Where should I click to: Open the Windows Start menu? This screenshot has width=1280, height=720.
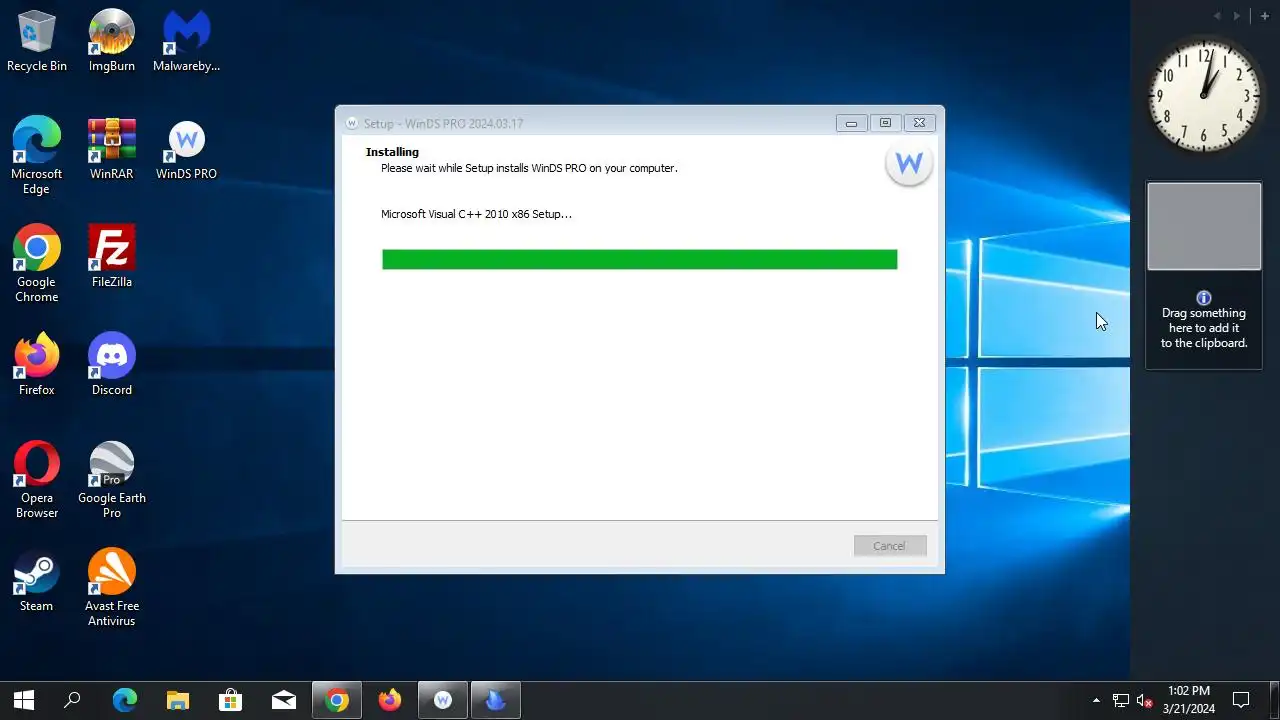click(x=24, y=700)
